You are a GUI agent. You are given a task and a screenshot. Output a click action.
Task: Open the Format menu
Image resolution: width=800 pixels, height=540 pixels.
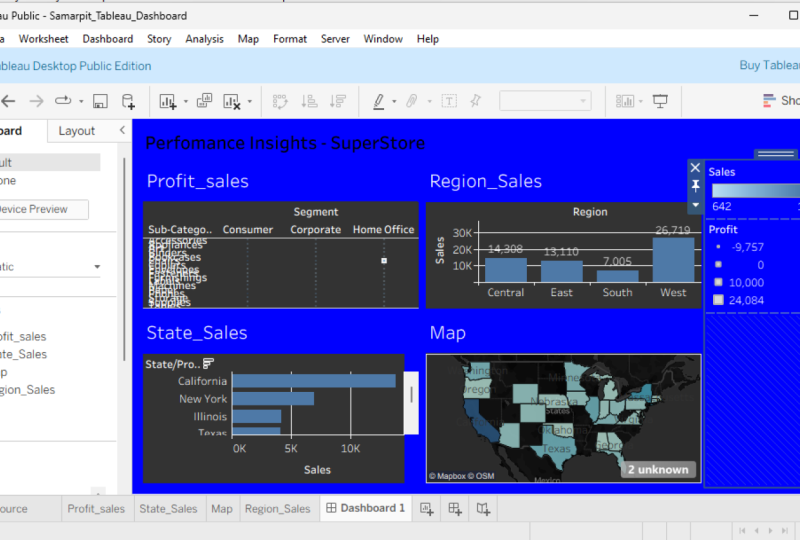tap(290, 39)
